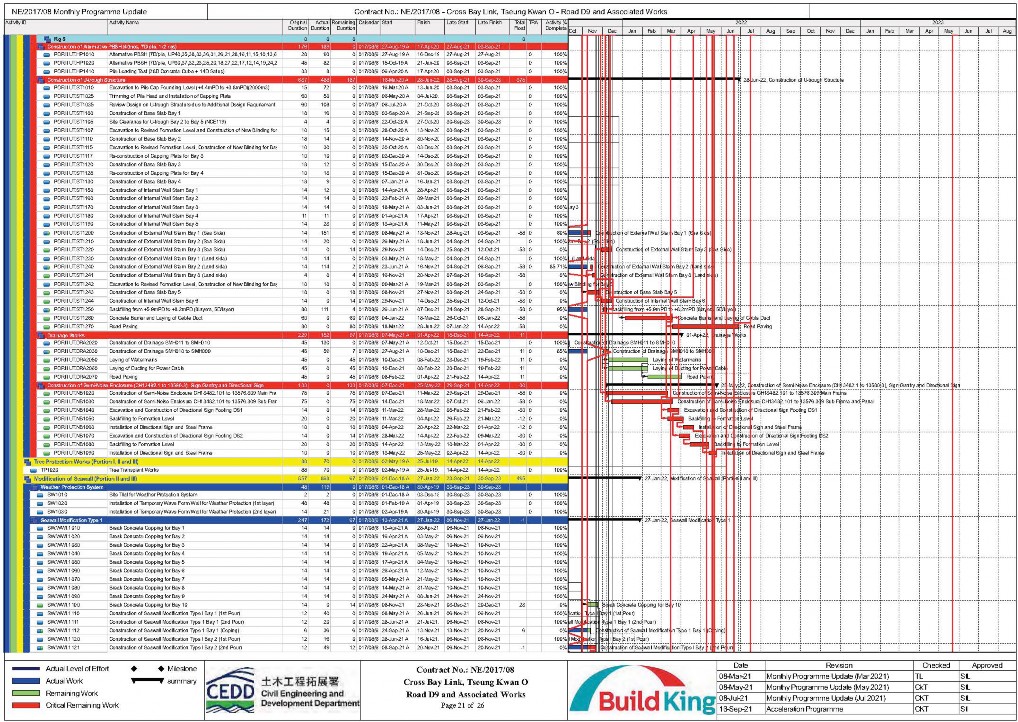Viewport: 1018px width, 722px height.
Task: Click icon for Construction of Internal Wall Stem Bay 2
Action: pyautogui.click(x=47, y=198)
